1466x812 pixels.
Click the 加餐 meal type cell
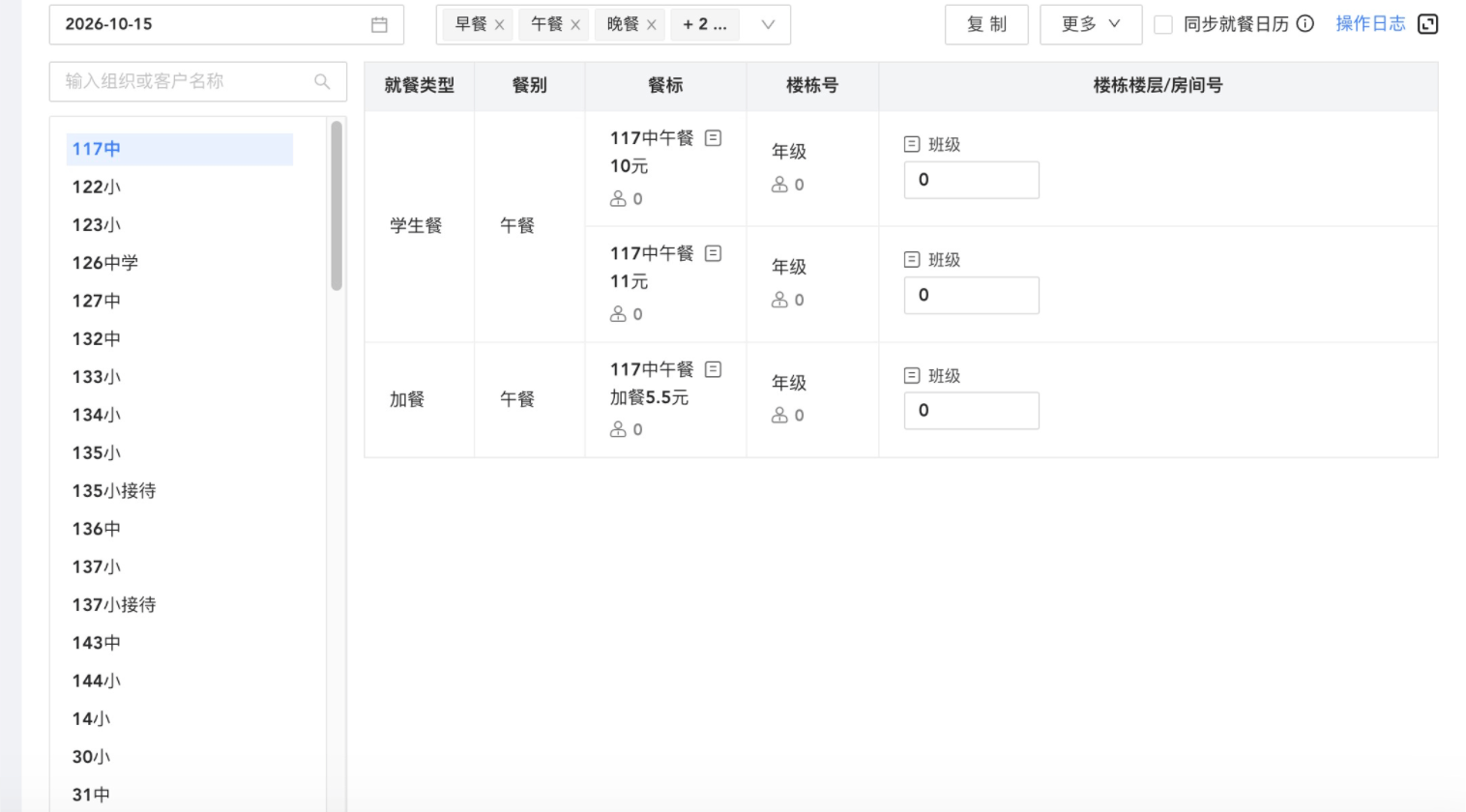pyautogui.click(x=419, y=399)
